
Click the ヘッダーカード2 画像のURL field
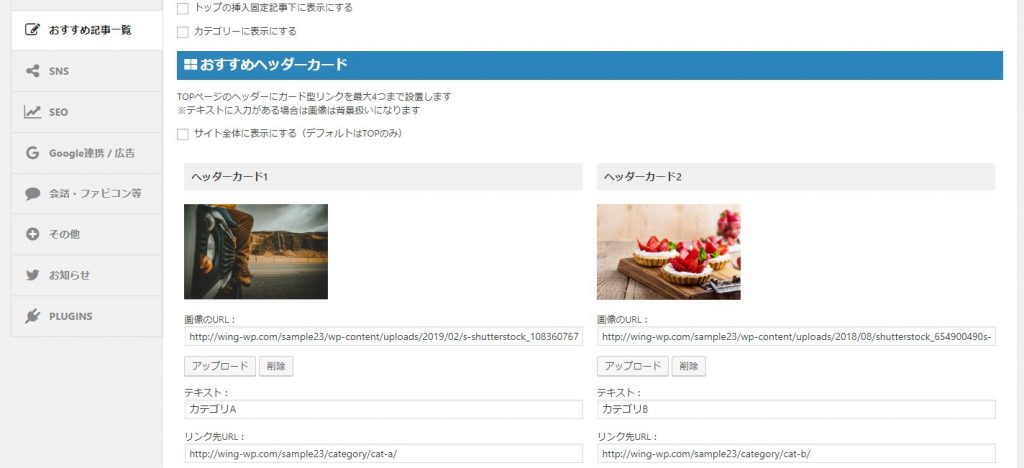(x=796, y=338)
